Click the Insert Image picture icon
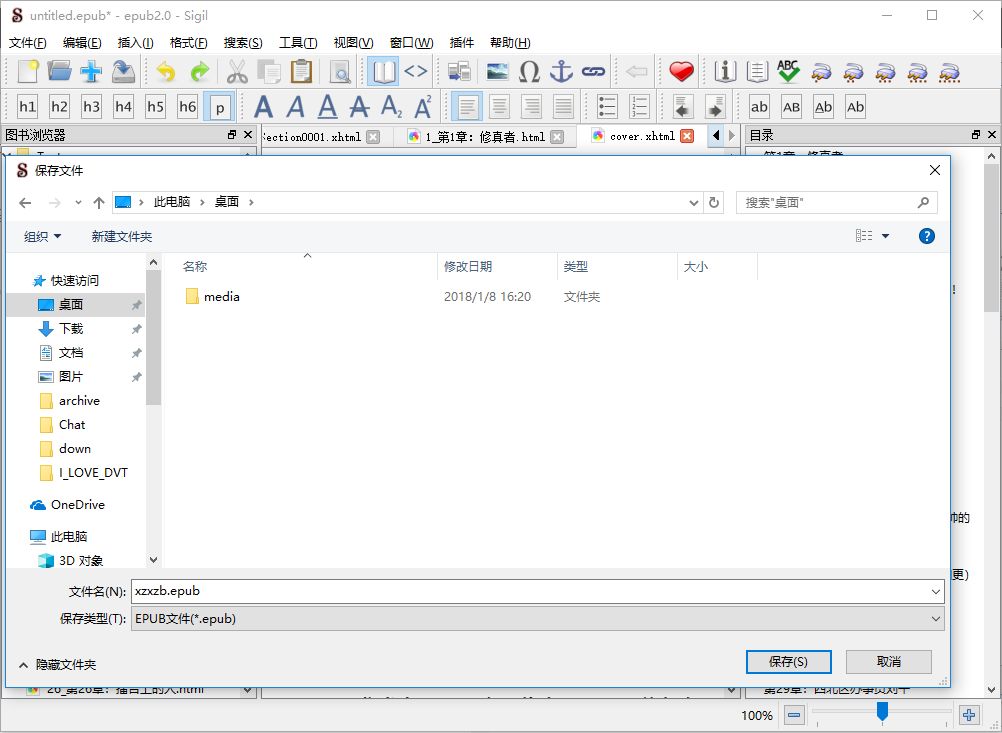The width and height of the screenshot is (1002, 733). [498, 72]
